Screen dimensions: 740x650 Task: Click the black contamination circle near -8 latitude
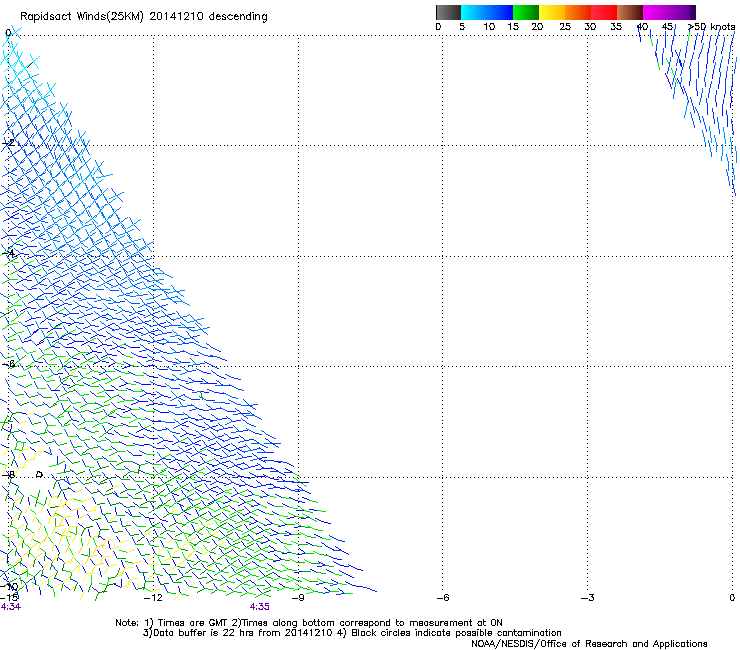(40, 474)
